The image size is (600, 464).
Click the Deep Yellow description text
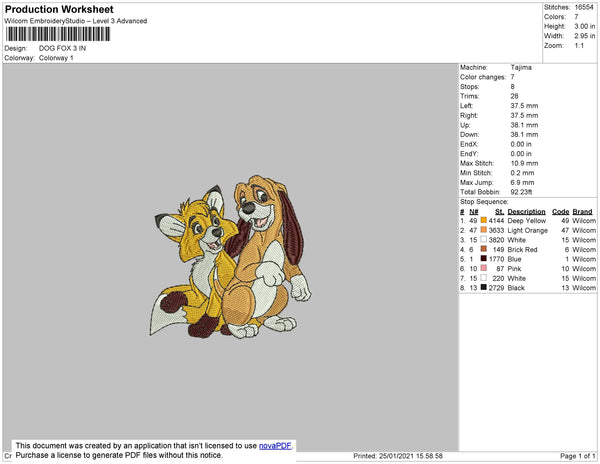click(527, 221)
